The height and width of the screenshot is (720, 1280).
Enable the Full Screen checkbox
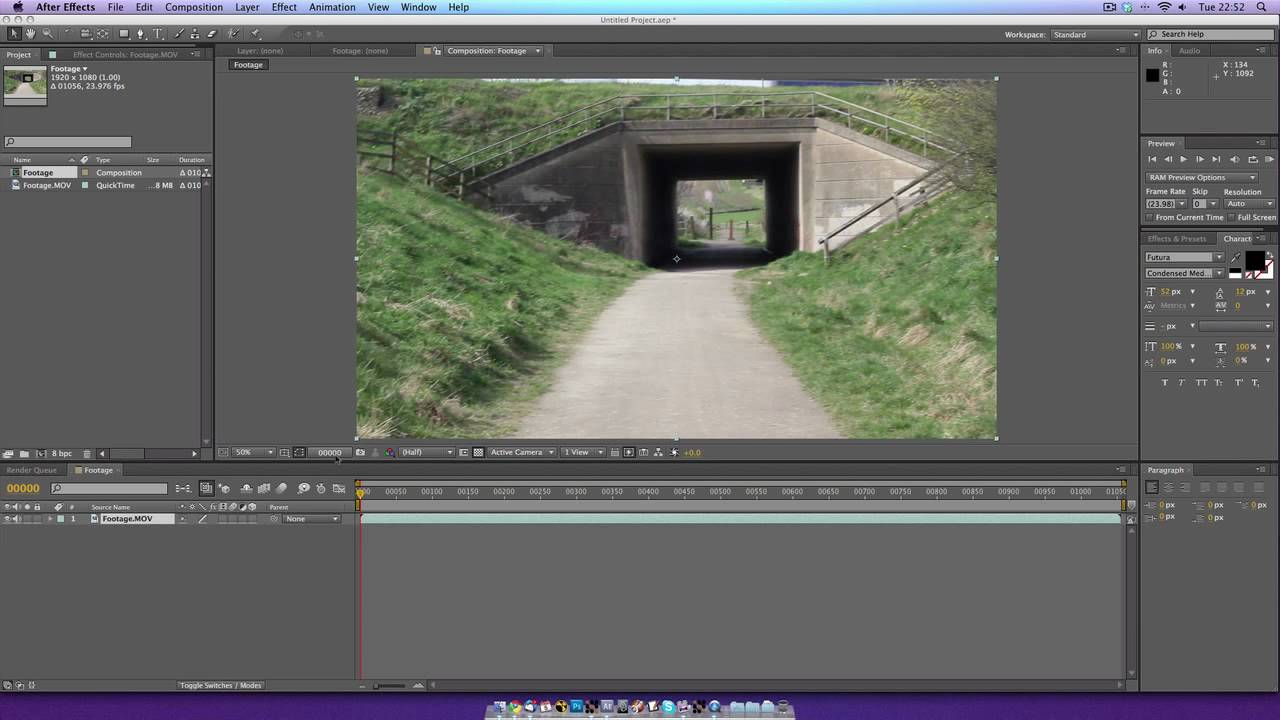coord(1232,217)
